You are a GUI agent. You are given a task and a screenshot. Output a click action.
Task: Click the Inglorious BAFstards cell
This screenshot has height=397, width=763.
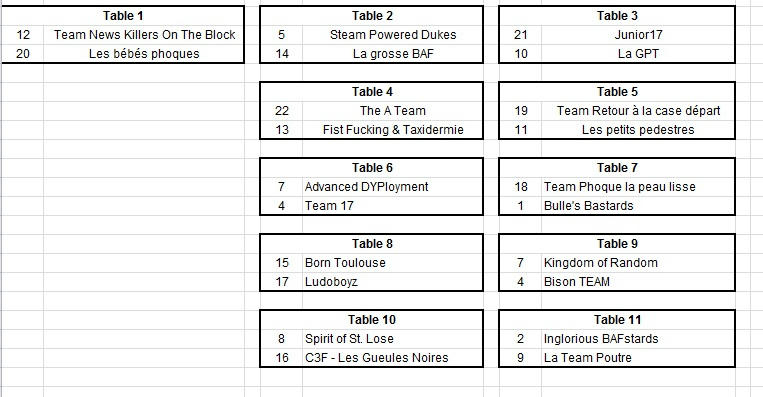[638, 338]
